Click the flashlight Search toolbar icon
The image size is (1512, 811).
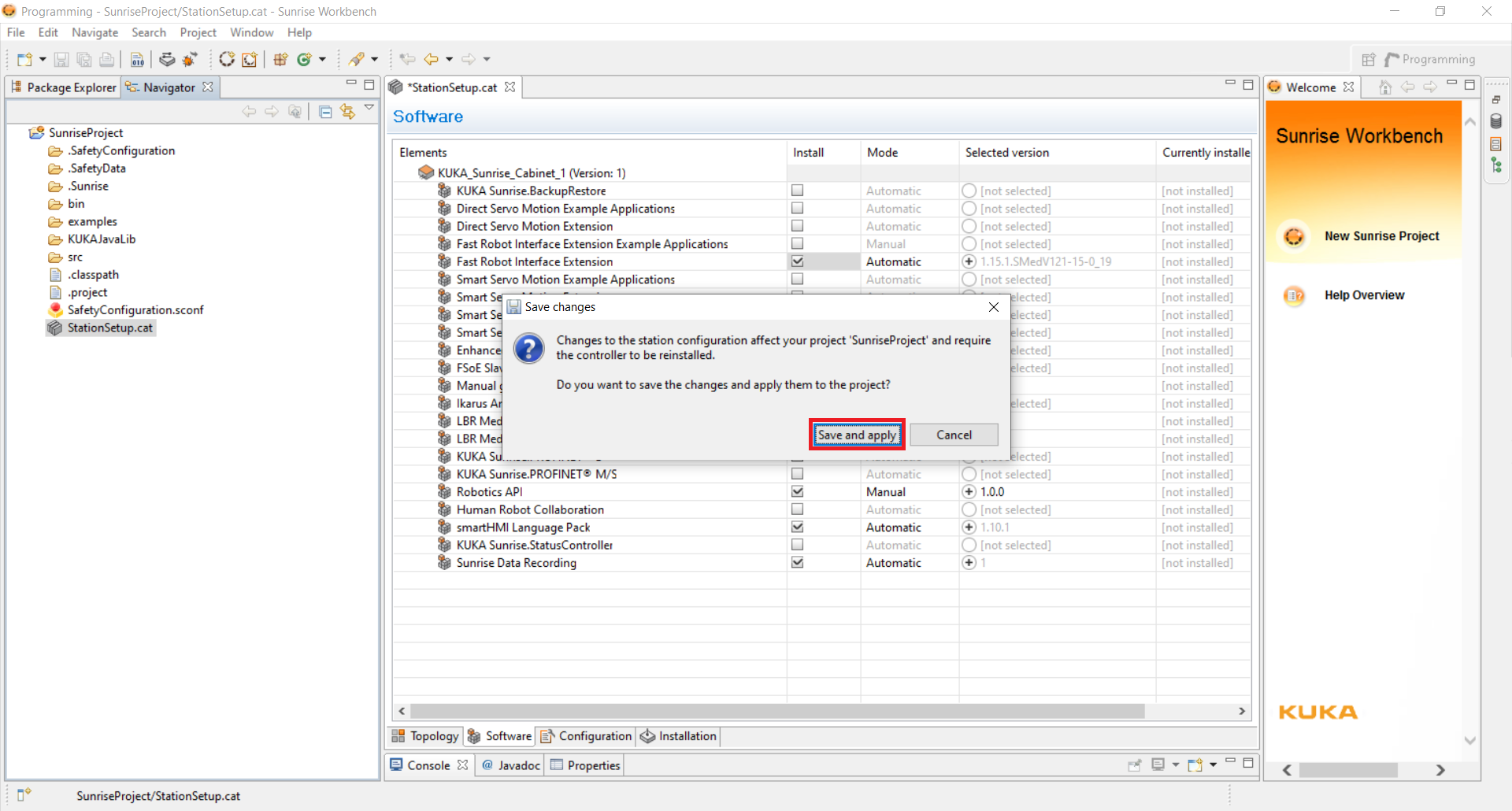(x=357, y=59)
